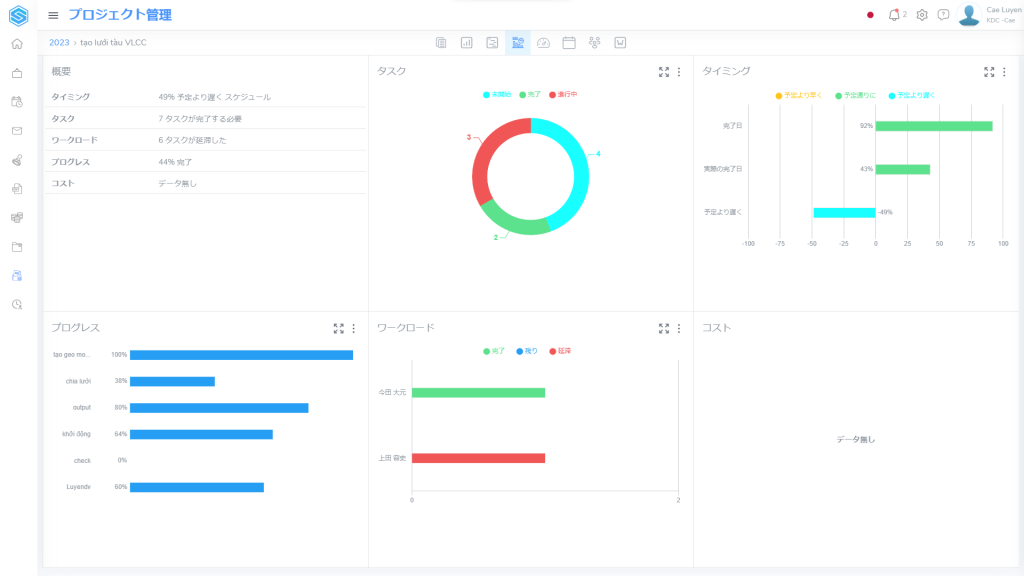Open the team members toolbar icon

(x=595, y=43)
